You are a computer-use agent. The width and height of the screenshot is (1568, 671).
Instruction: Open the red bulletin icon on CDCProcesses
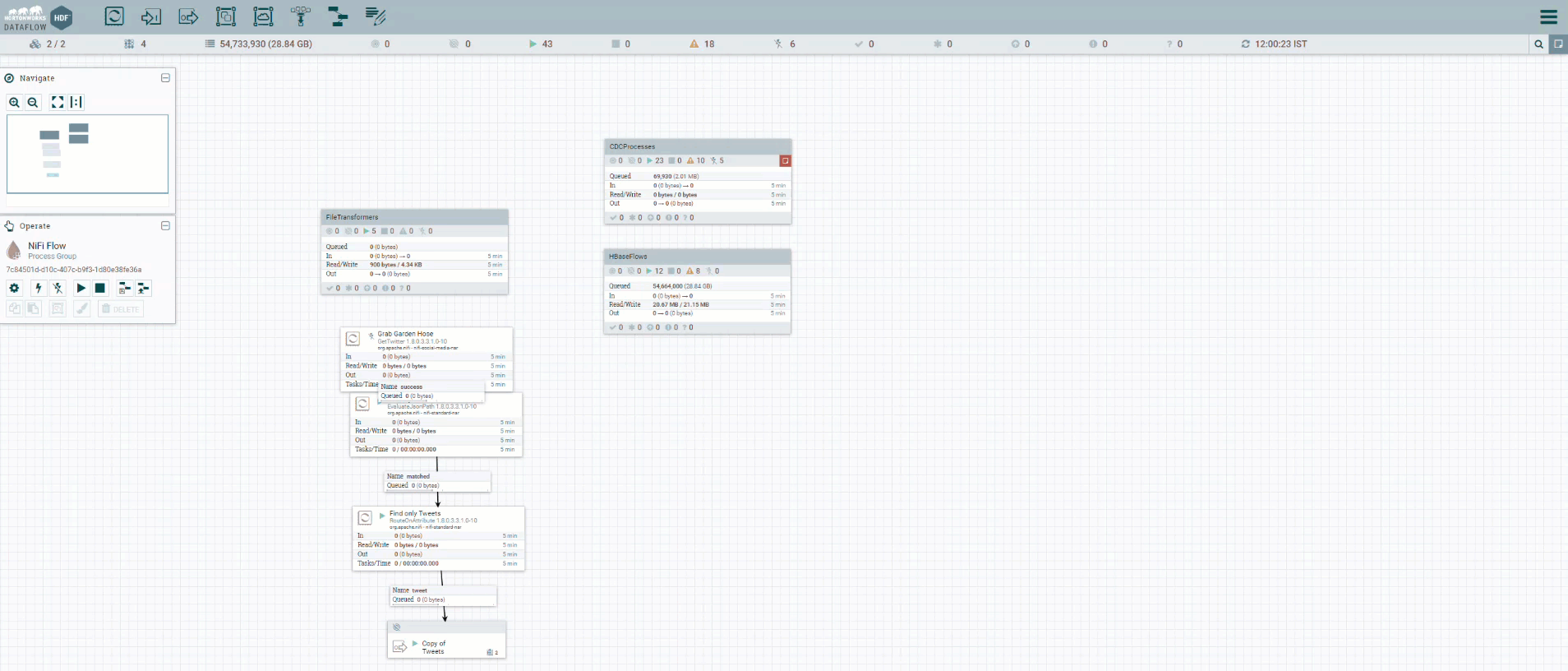785,160
